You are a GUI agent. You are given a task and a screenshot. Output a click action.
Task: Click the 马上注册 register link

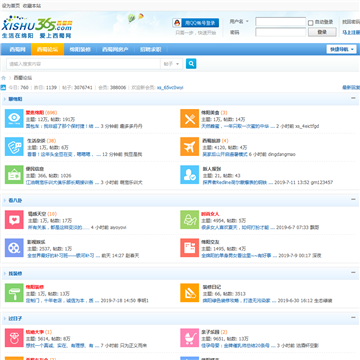(x=351, y=32)
